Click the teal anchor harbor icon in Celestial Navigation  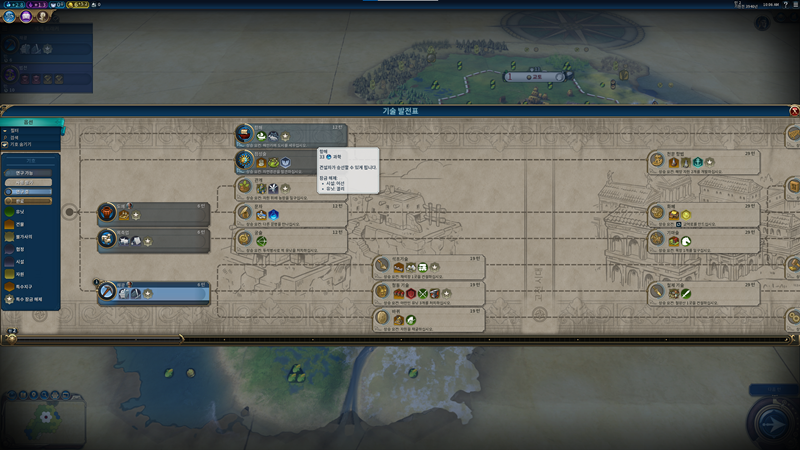697,163
